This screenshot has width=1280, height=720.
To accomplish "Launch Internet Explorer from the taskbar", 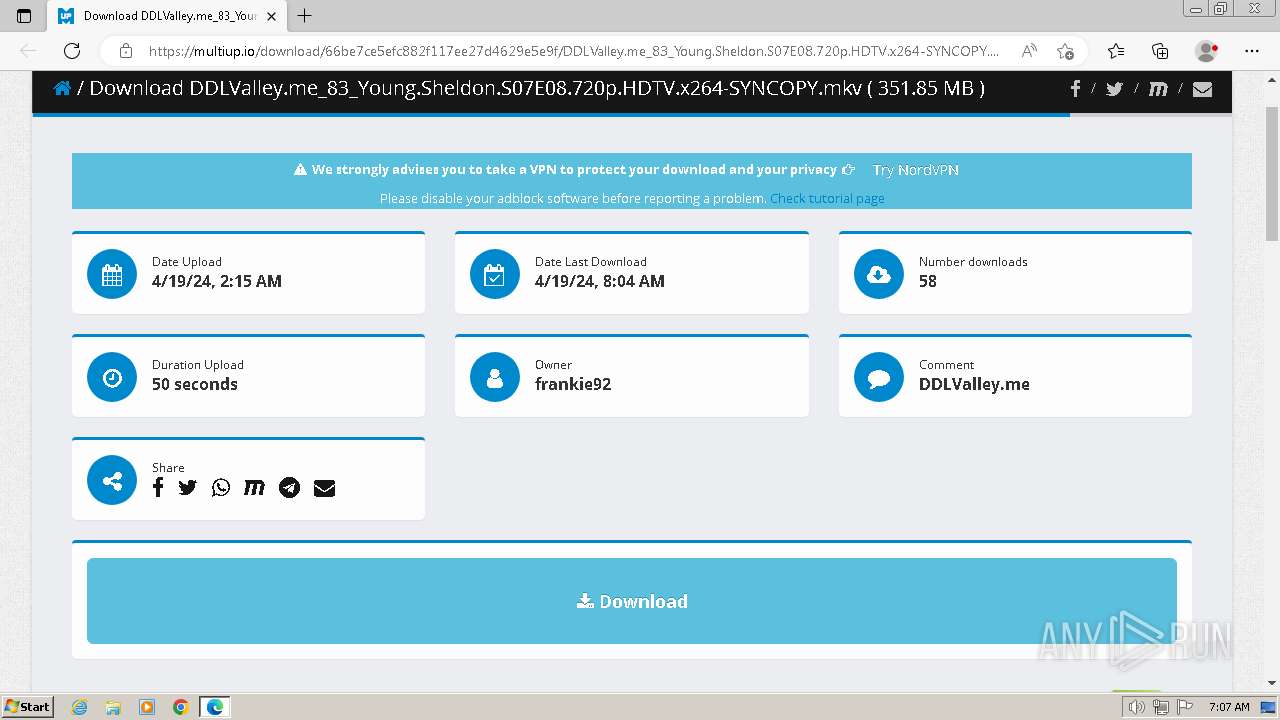I will coord(80,707).
